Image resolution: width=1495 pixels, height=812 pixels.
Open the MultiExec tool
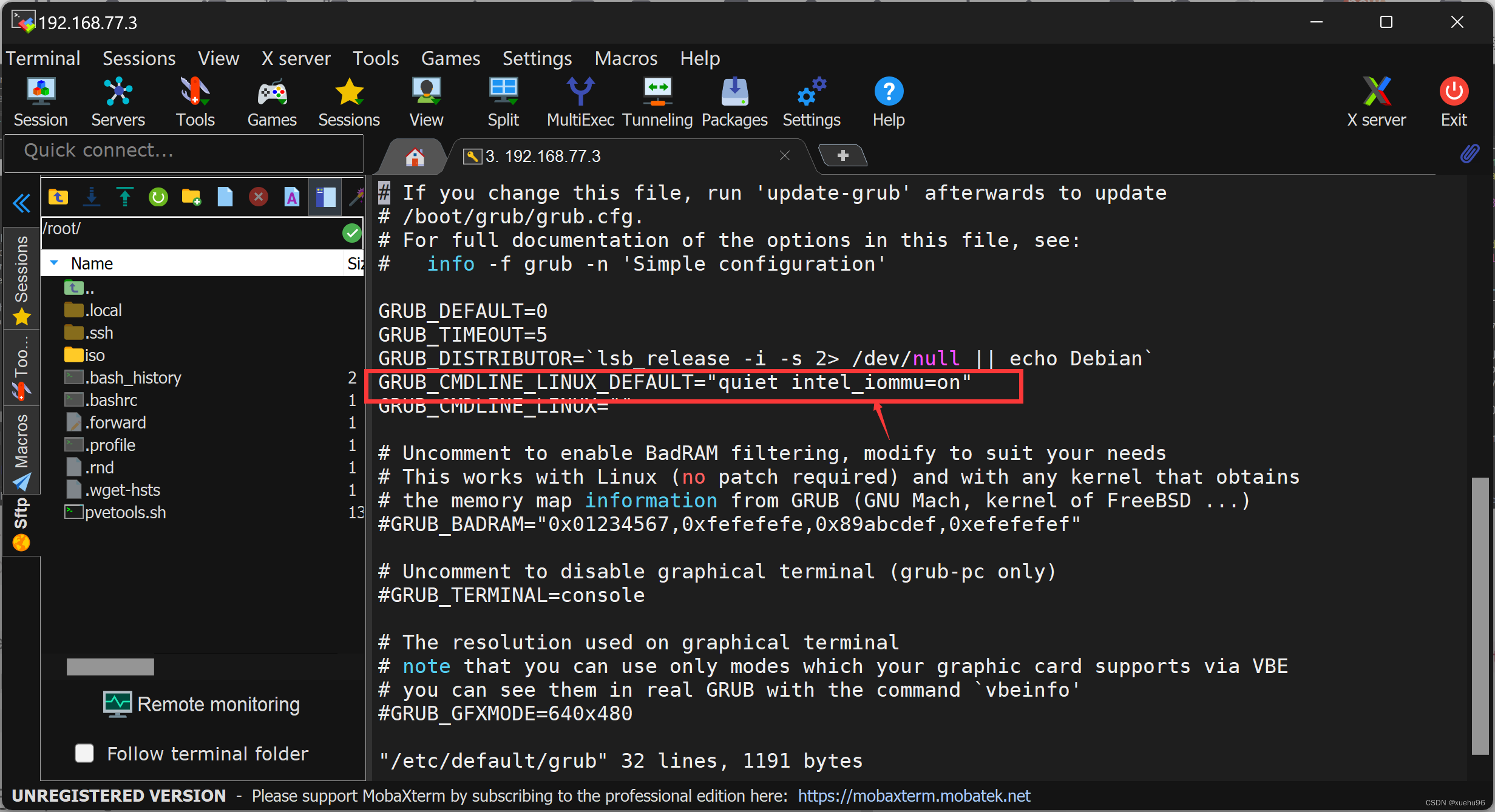tap(579, 102)
